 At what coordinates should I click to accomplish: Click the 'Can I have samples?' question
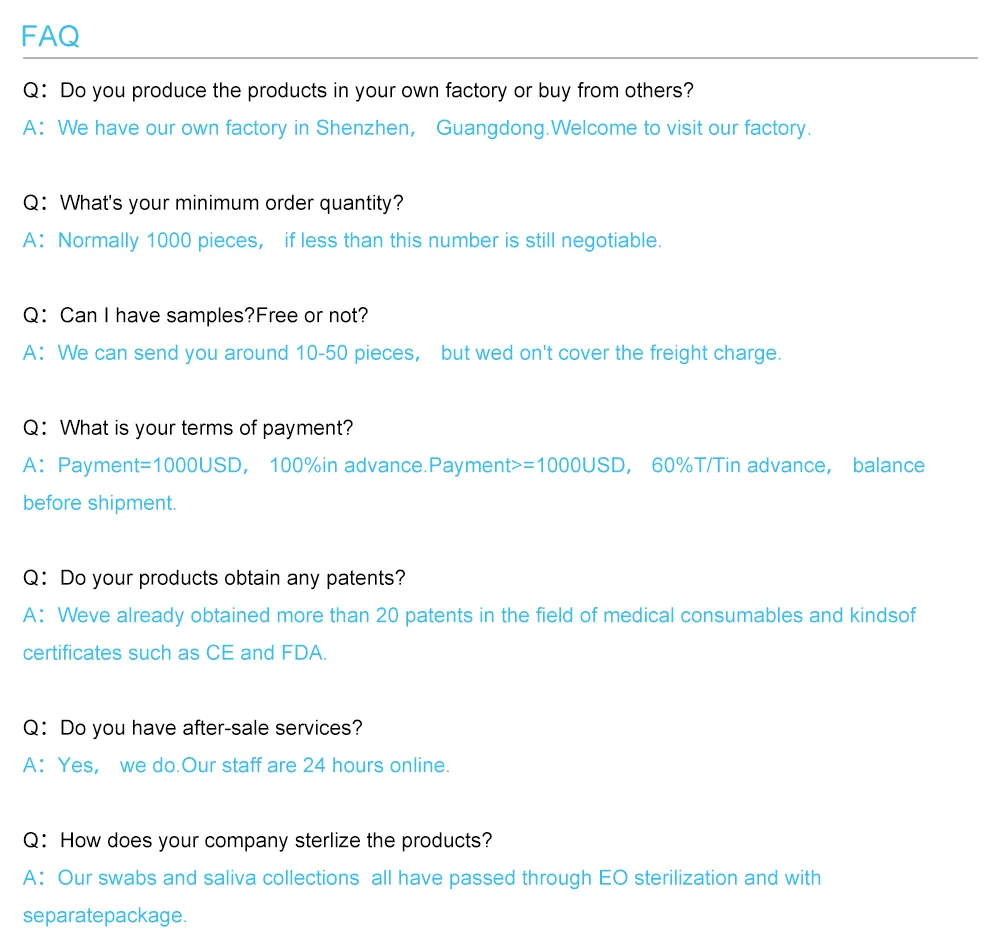click(x=196, y=315)
